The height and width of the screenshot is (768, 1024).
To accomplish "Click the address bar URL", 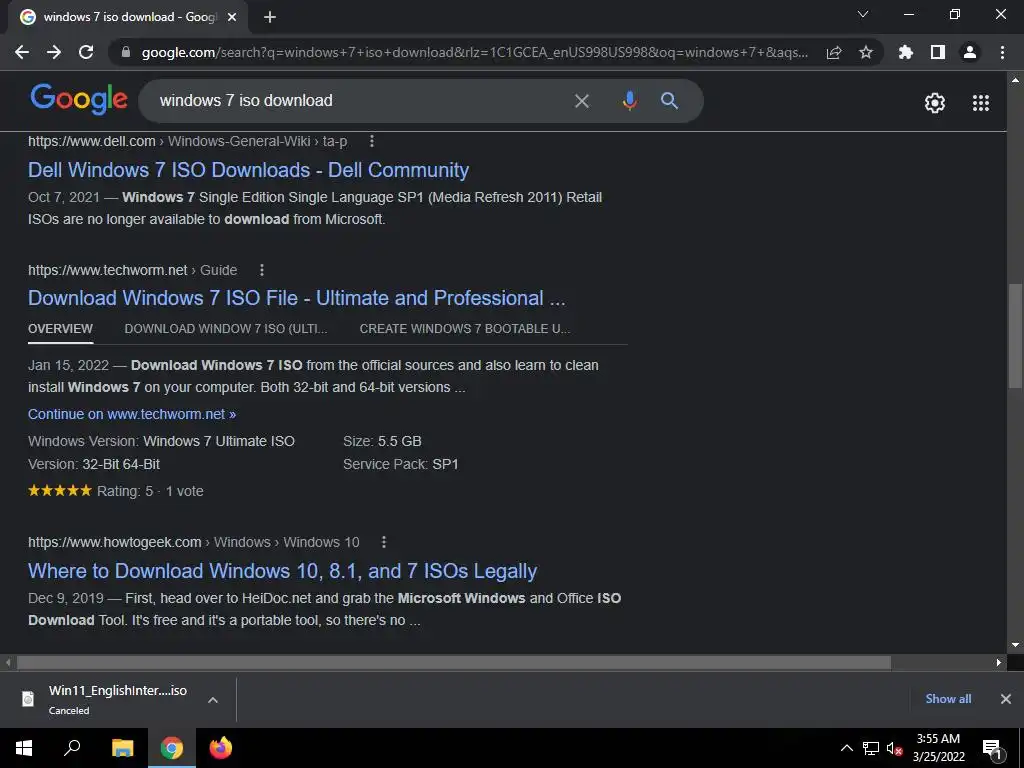I will 475,52.
